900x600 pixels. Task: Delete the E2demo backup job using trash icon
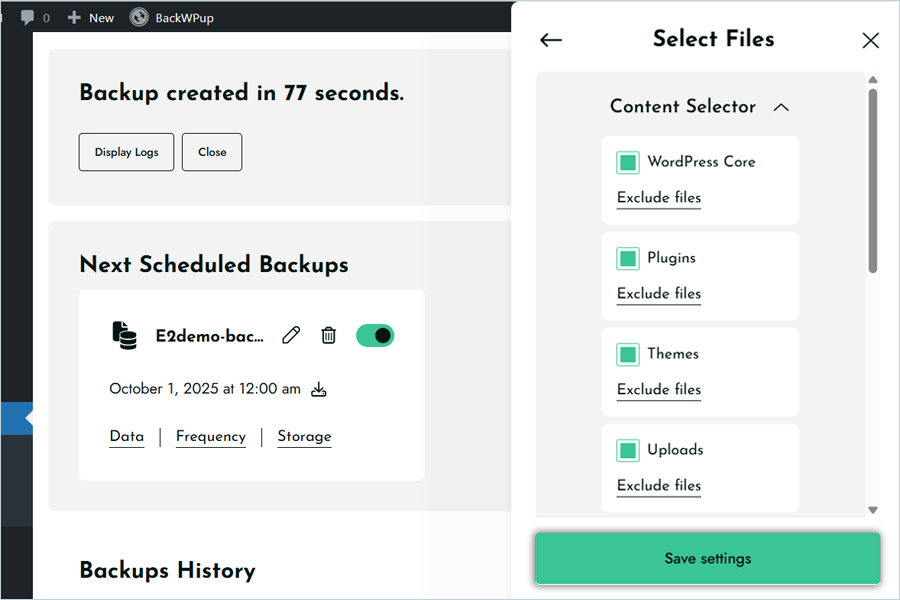tap(328, 336)
